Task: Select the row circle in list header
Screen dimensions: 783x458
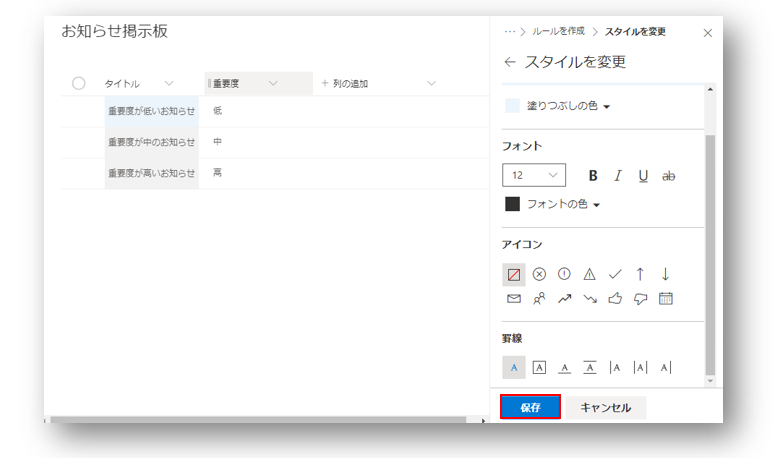Action: coord(79,84)
